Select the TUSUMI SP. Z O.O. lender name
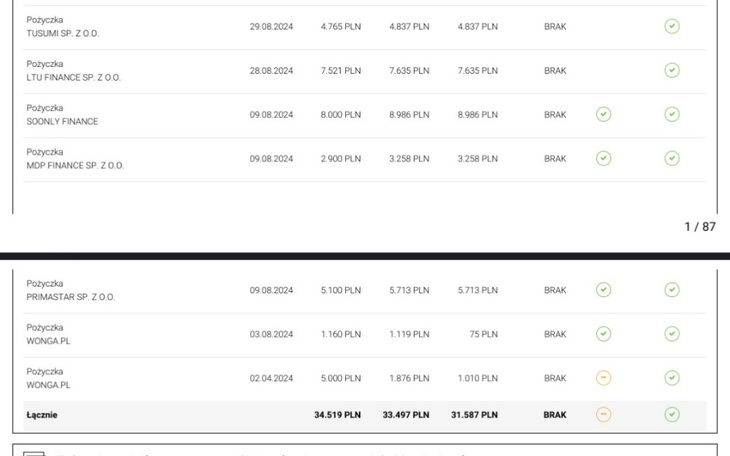The image size is (730, 456). point(63,33)
